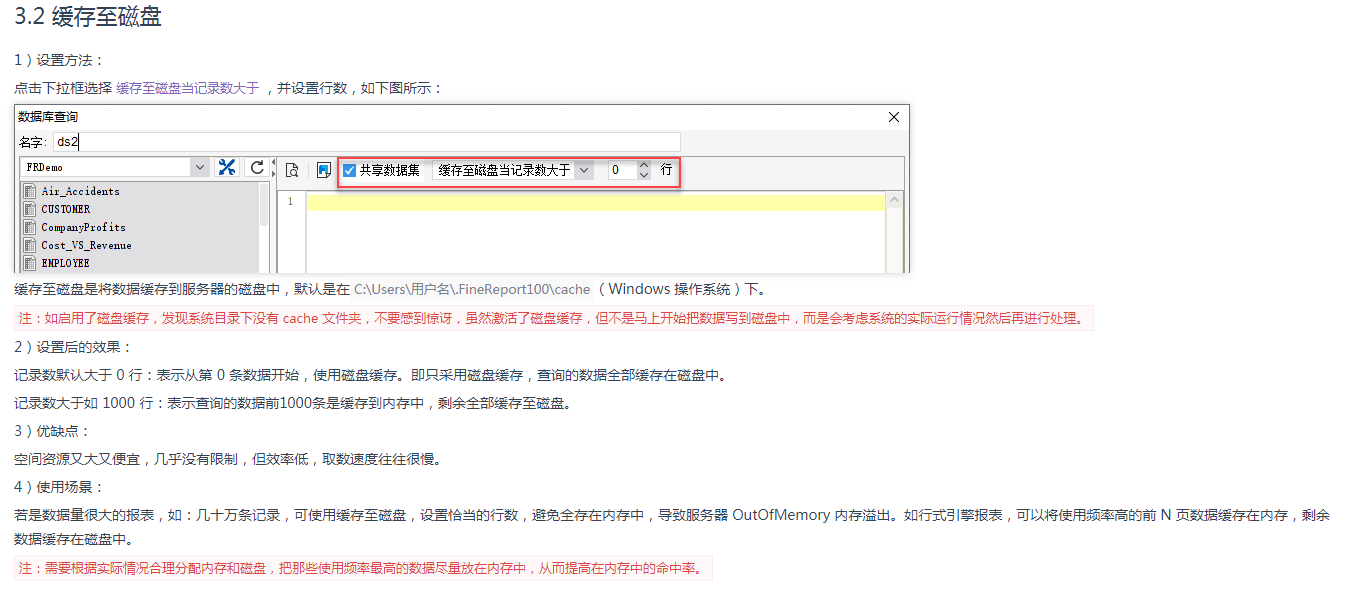Viewport: 1357px width, 600px height.
Task: Click the 数据库查询 dialog title
Action: [x=48, y=117]
